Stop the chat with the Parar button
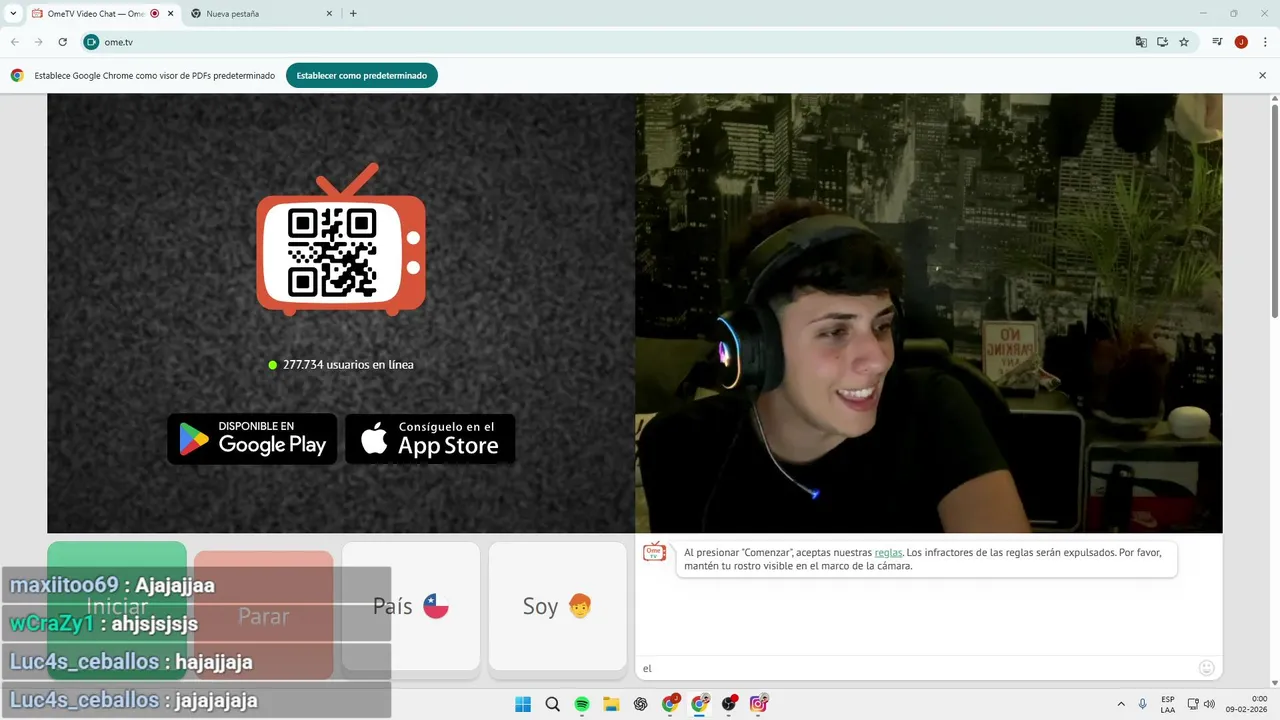 [263, 615]
